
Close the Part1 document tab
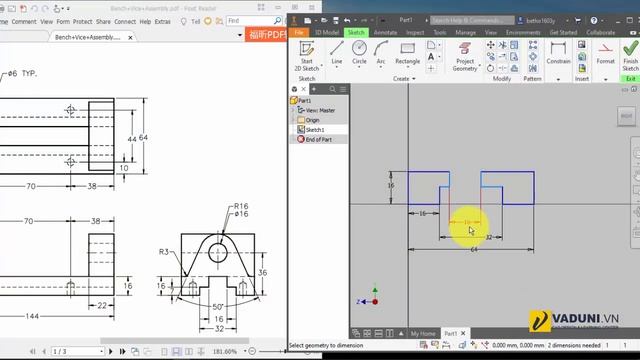click(463, 333)
